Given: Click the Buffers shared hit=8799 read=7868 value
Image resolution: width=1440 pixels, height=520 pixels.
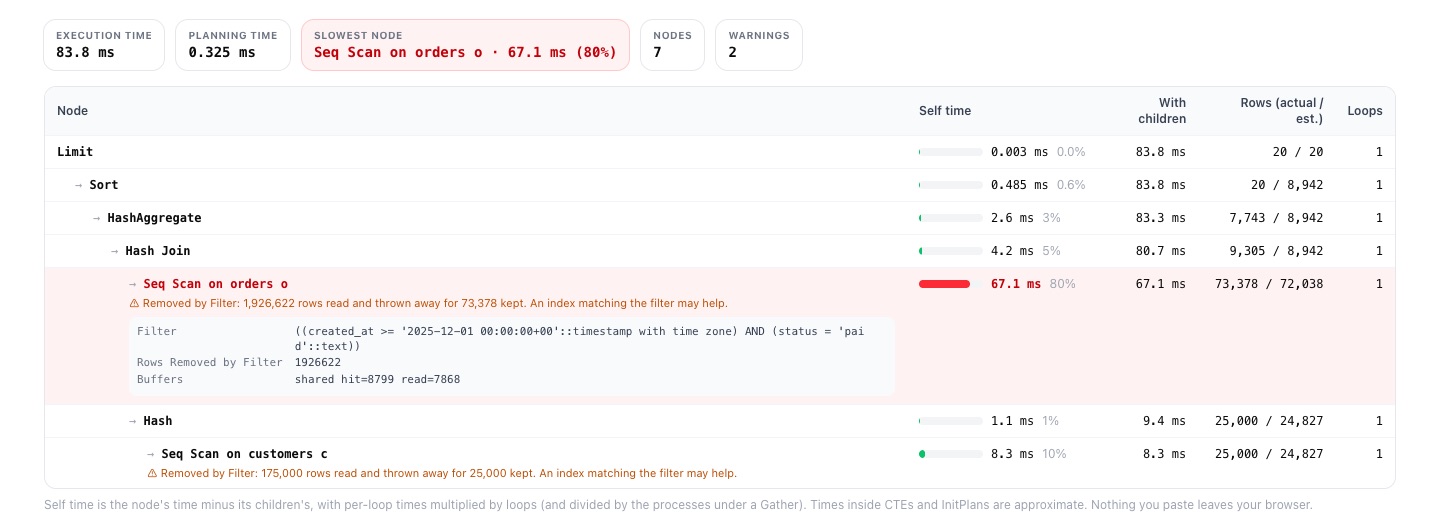Looking at the screenshot, I should pyautogui.click(x=377, y=380).
